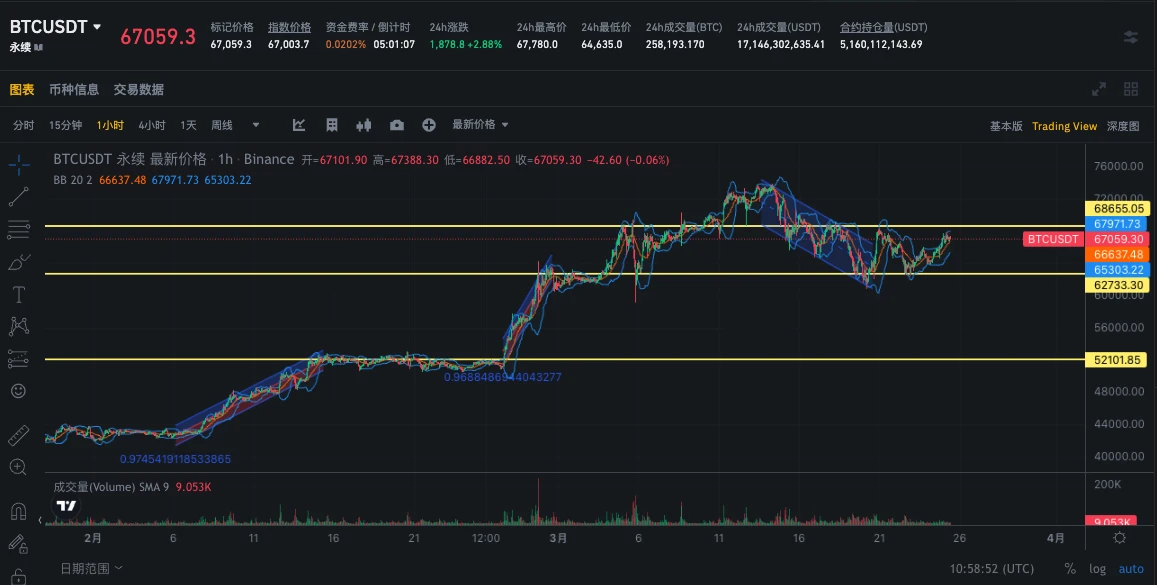The width and height of the screenshot is (1157, 585).
Task: Open the chart style dropdown beside 周线
Action: [256, 124]
